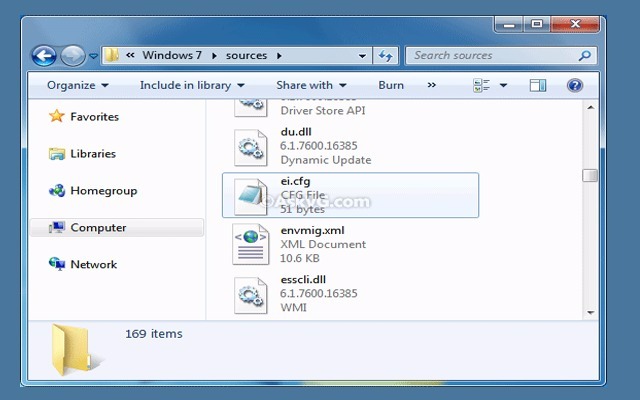Open the Share with dropdown
Image resolution: width=640 pixels, height=400 pixels.
click(311, 86)
